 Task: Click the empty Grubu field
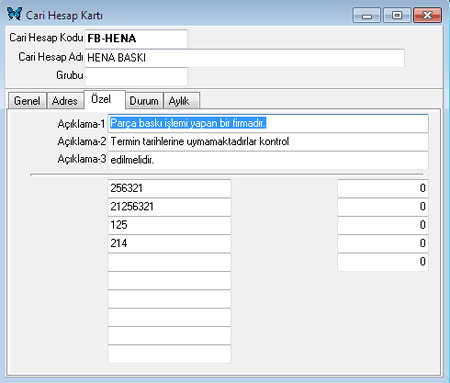(x=136, y=76)
